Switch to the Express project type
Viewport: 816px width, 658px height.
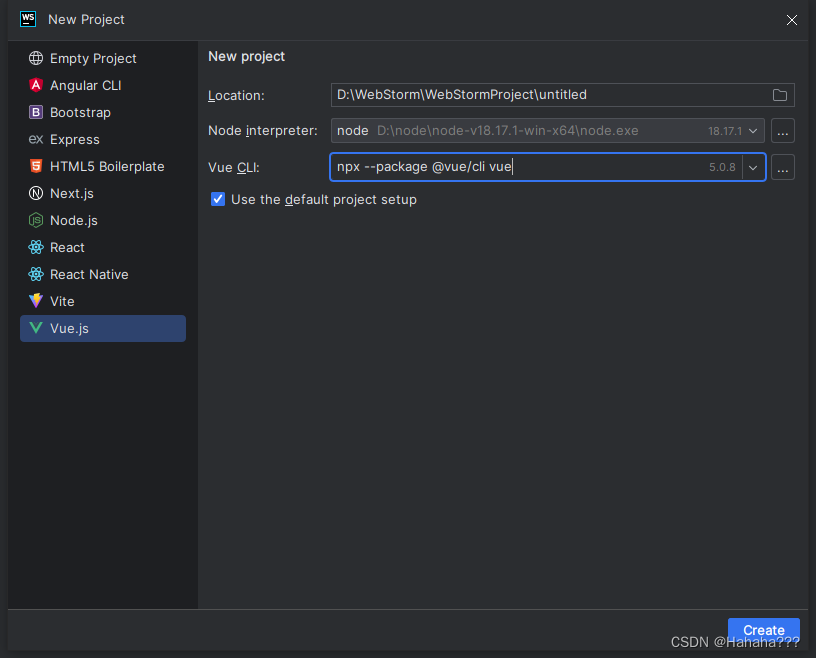(x=103, y=140)
